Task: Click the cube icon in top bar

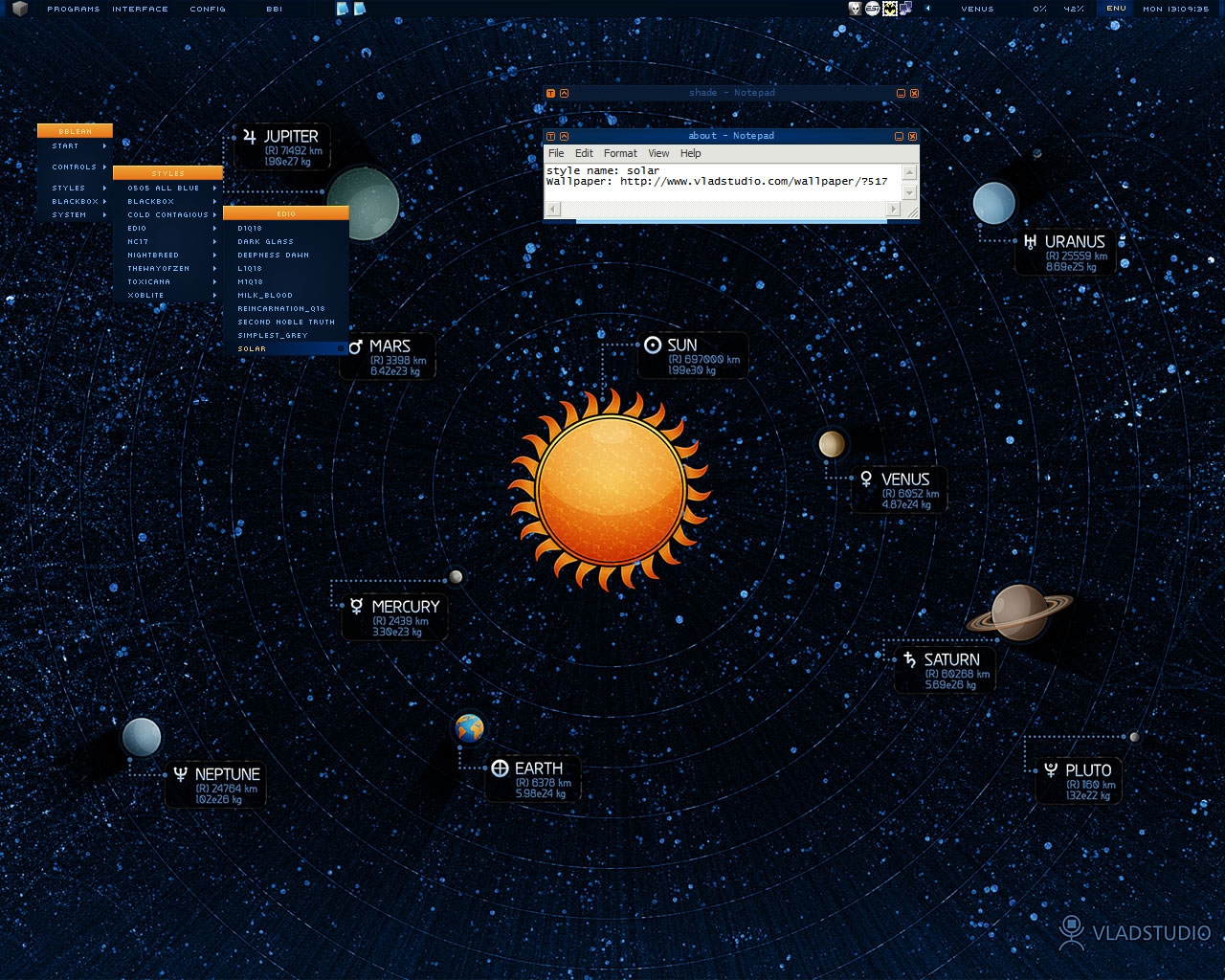Action: tap(20, 9)
